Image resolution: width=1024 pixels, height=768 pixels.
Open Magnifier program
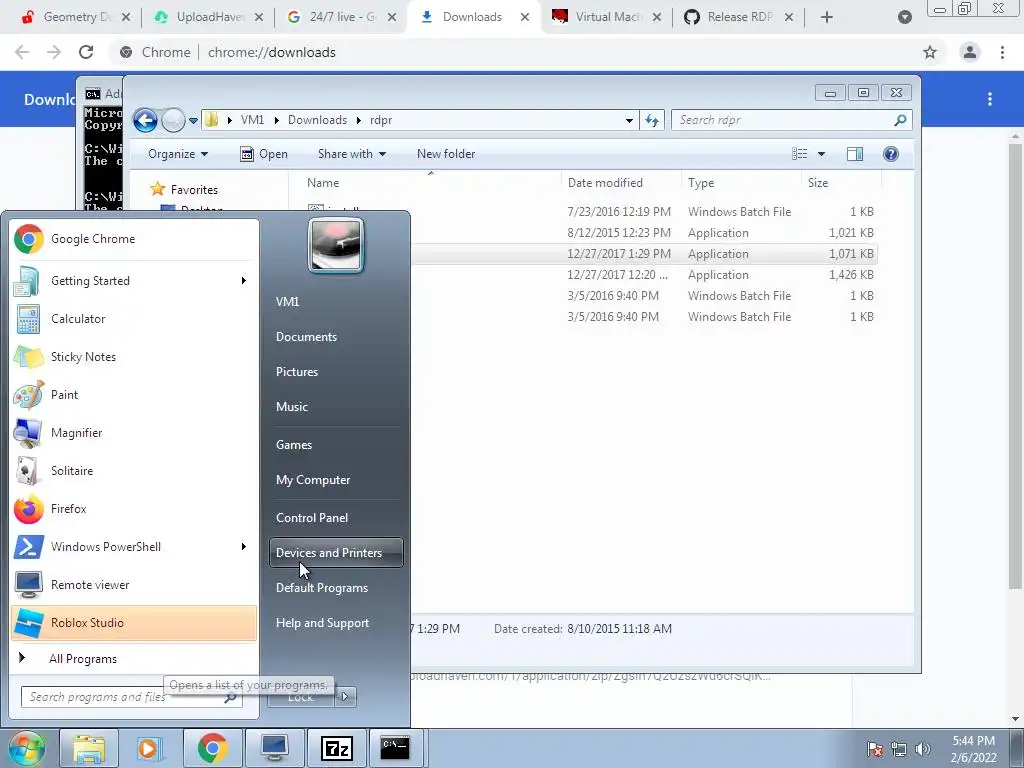pyautogui.click(x=134, y=432)
